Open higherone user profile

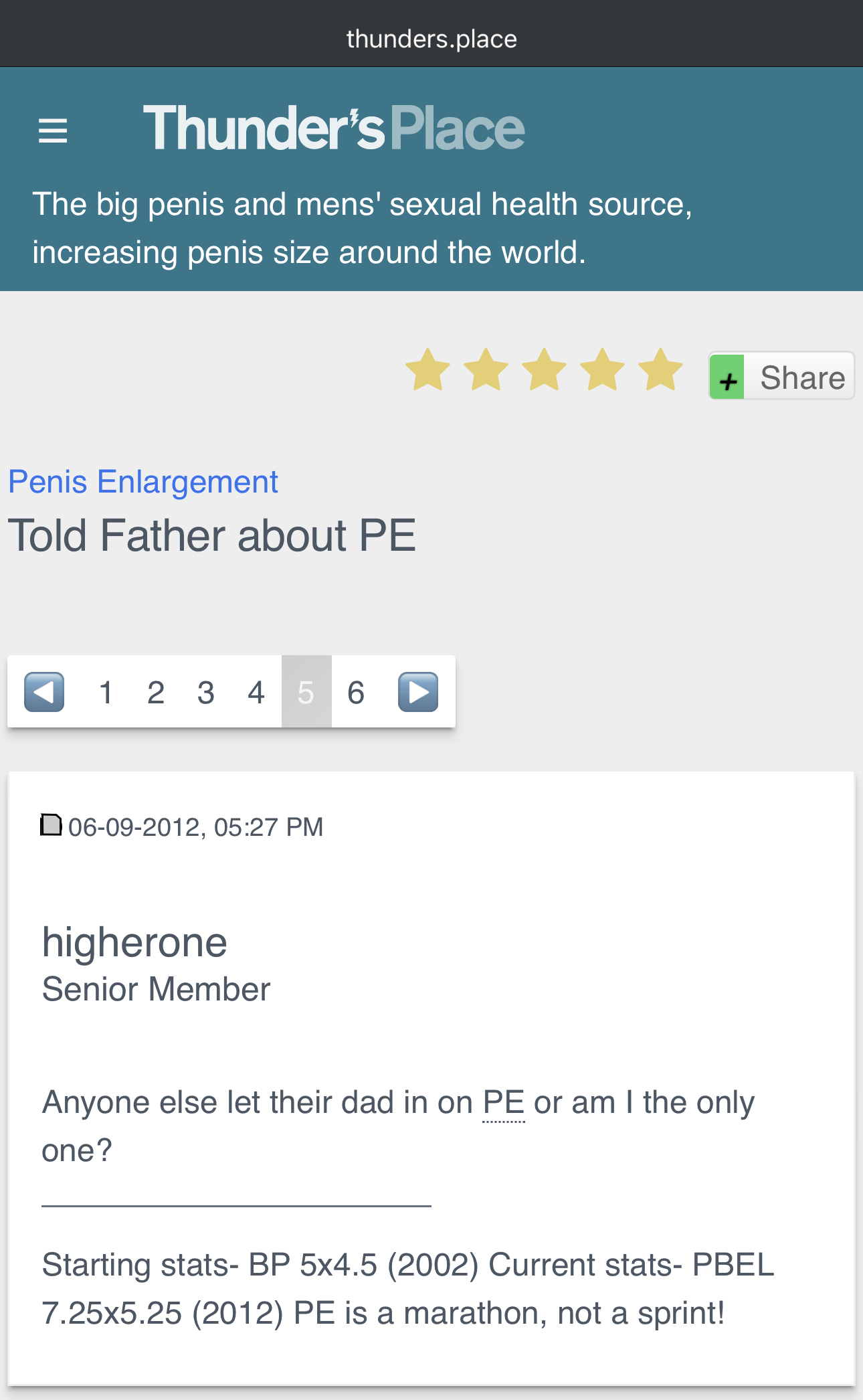(x=134, y=942)
